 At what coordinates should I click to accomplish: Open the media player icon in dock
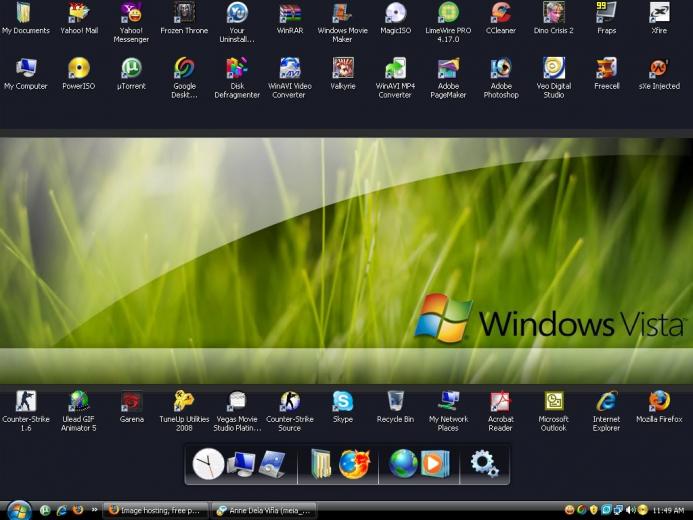coord(435,464)
